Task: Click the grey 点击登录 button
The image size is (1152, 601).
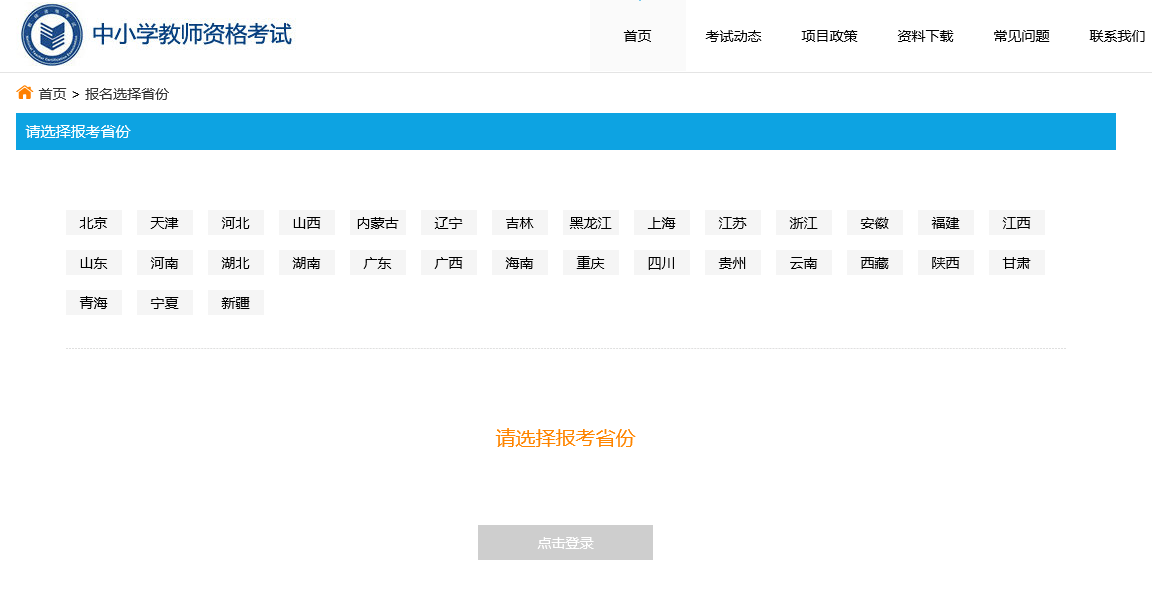Action: pos(565,542)
